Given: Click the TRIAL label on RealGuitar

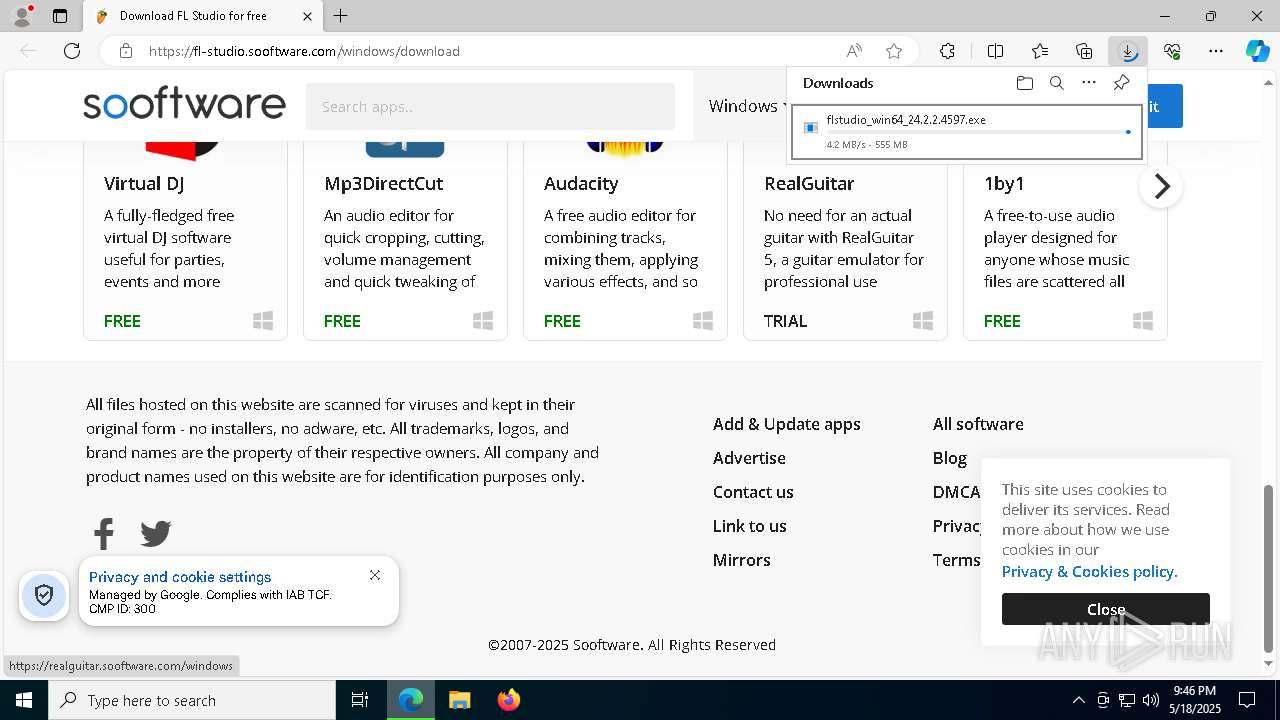Looking at the screenshot, I should click(785, 321).
